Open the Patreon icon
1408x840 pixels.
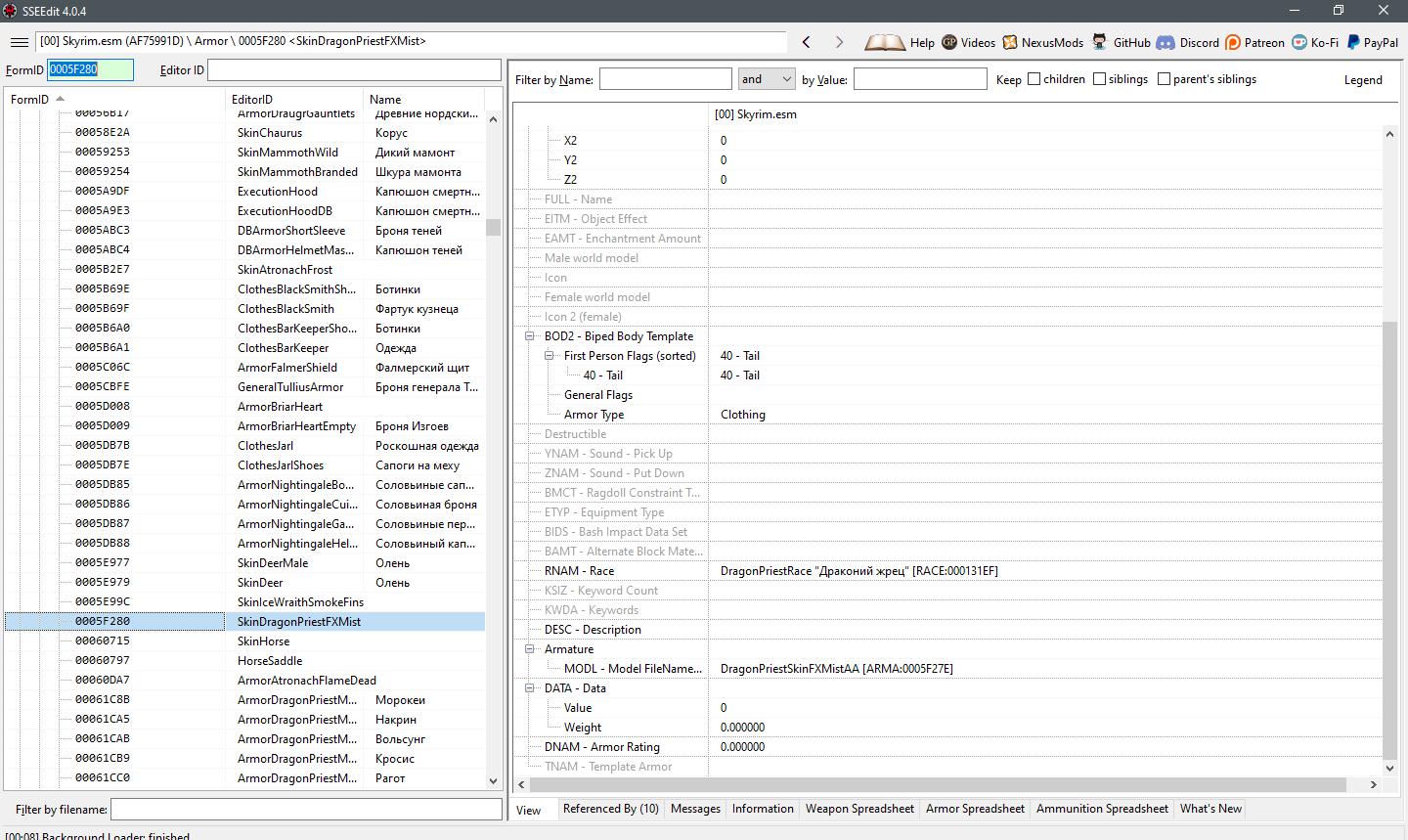(1233, 42)
